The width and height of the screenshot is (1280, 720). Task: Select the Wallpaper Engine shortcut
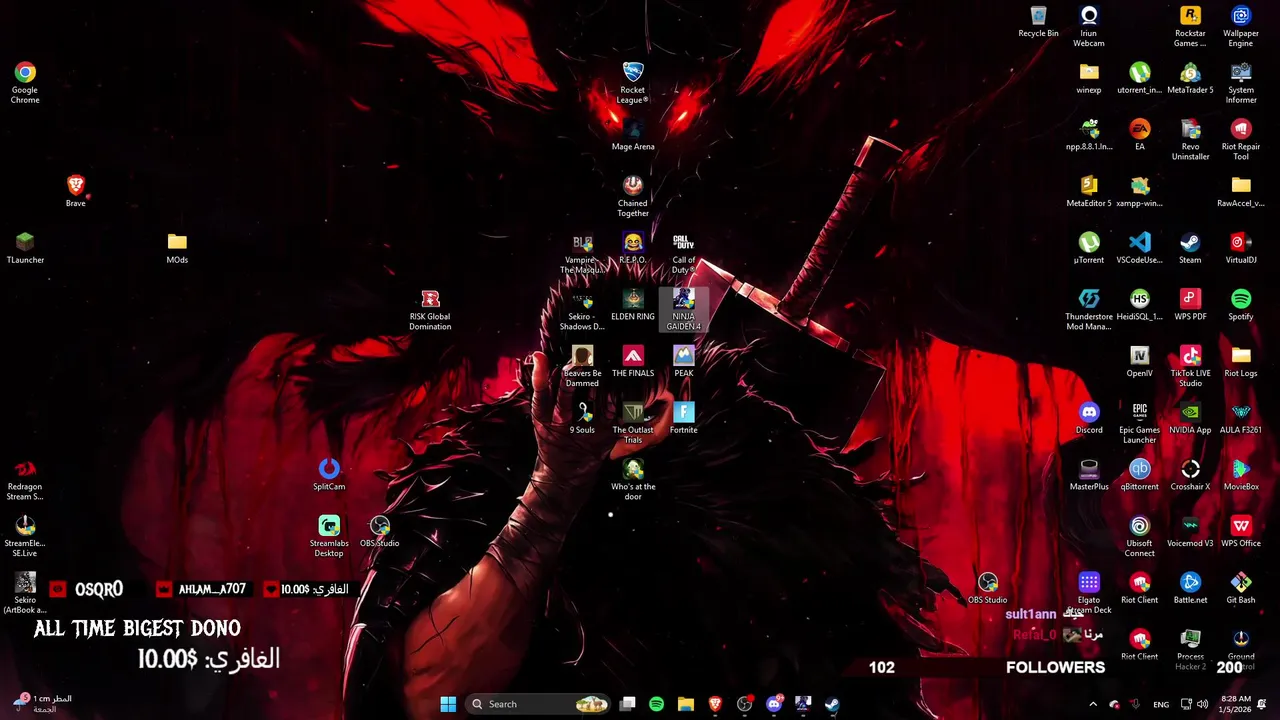tap(1241, 26)
